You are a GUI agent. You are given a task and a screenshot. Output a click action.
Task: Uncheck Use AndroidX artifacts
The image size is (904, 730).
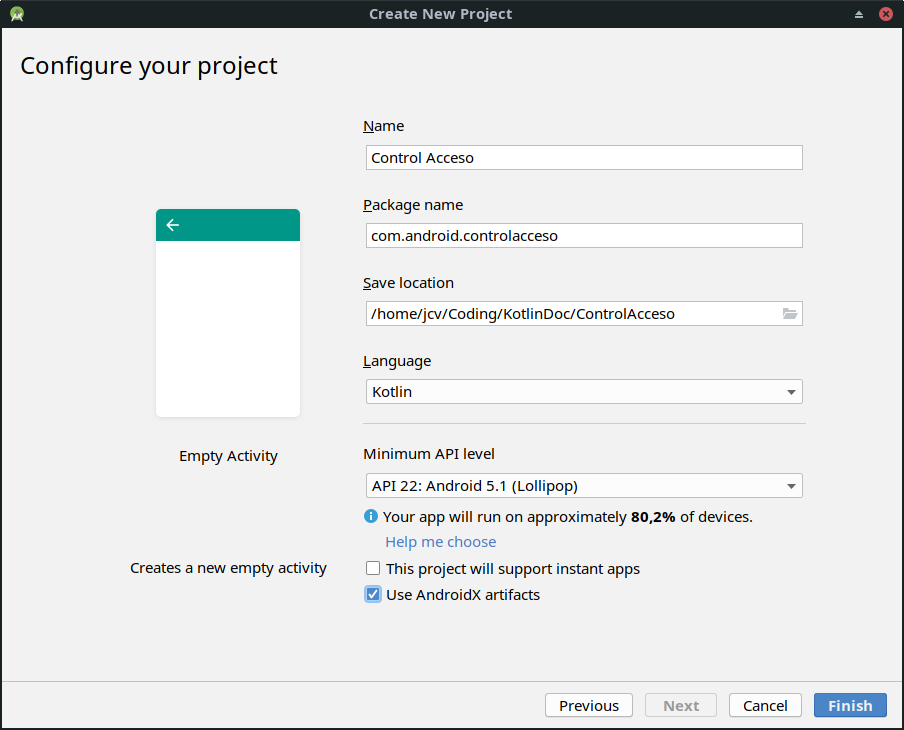pyautogui.click(x=373, y=595)
